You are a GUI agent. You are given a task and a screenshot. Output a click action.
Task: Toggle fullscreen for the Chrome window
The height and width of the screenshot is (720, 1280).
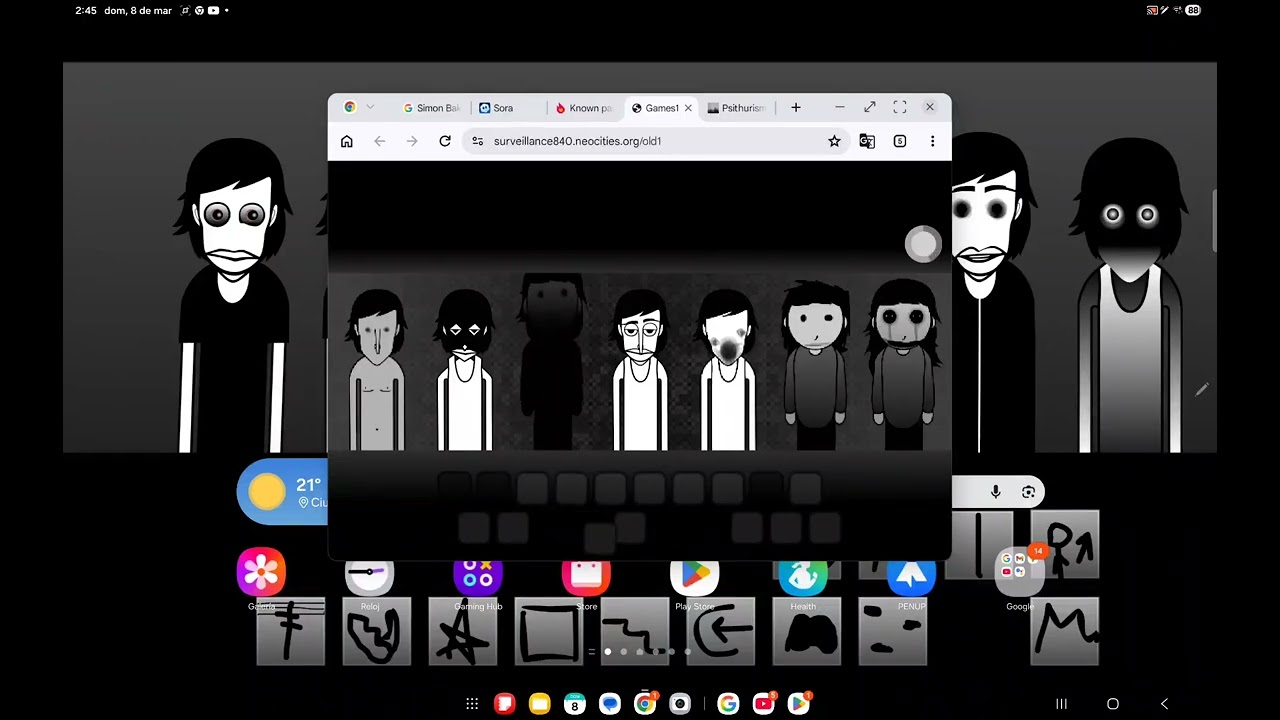(900, 107)
